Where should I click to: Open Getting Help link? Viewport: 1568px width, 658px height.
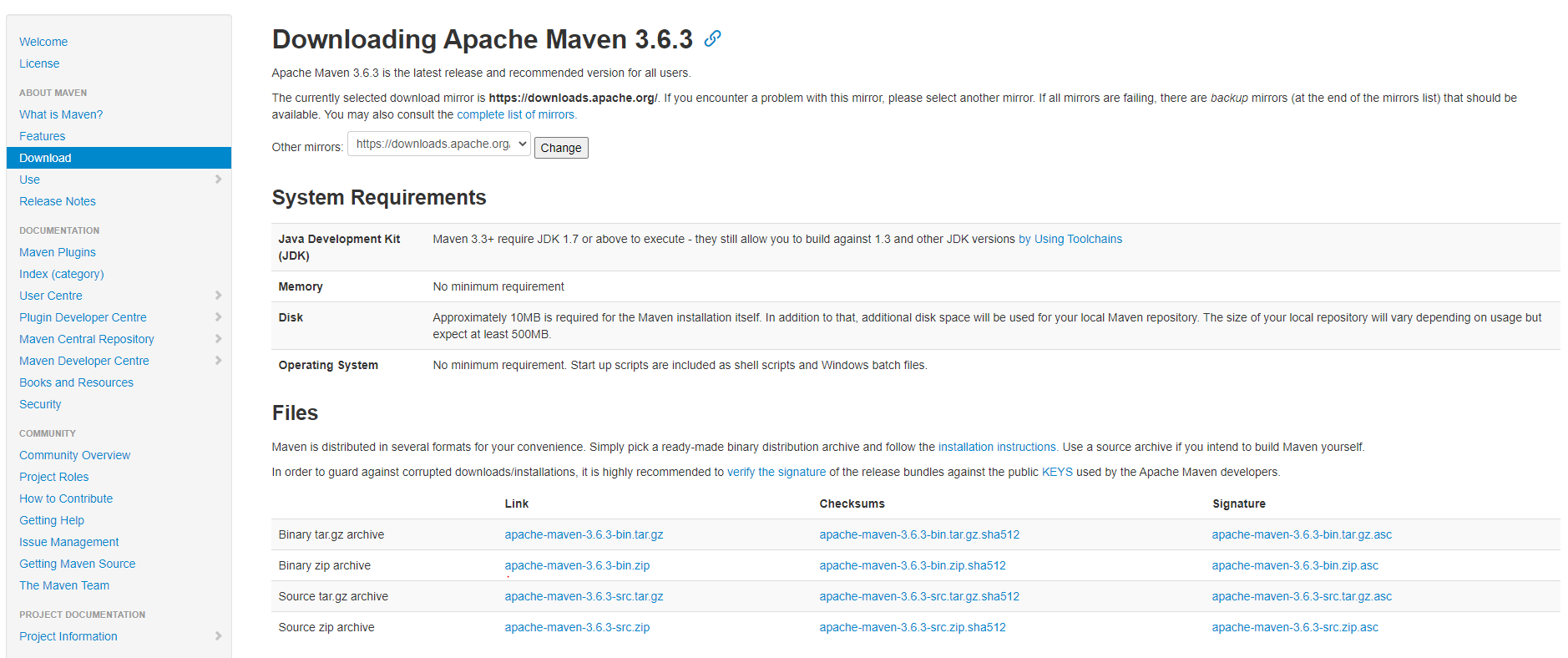pos(52,520)
